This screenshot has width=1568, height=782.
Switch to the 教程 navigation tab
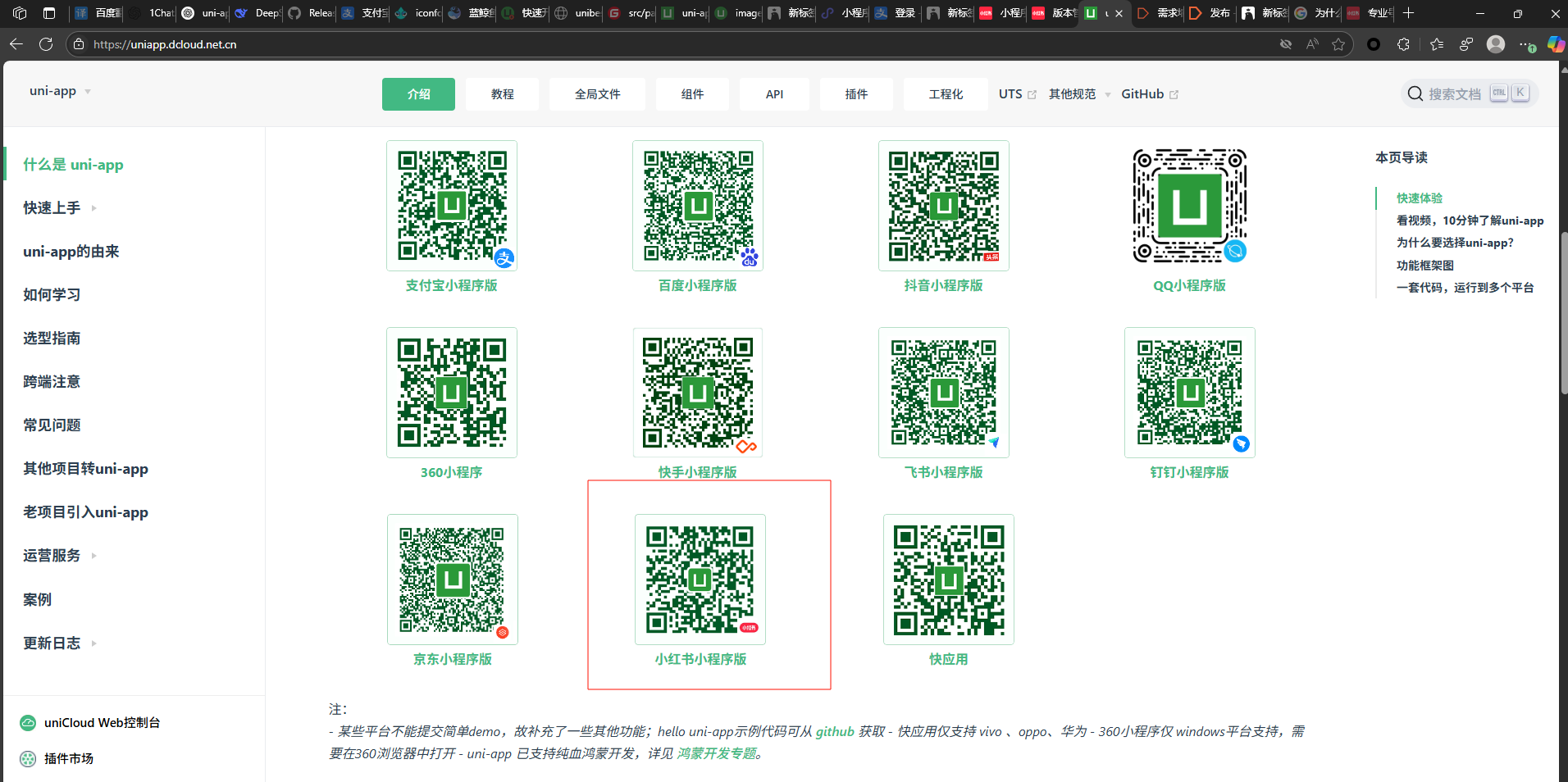coord(502,94)
